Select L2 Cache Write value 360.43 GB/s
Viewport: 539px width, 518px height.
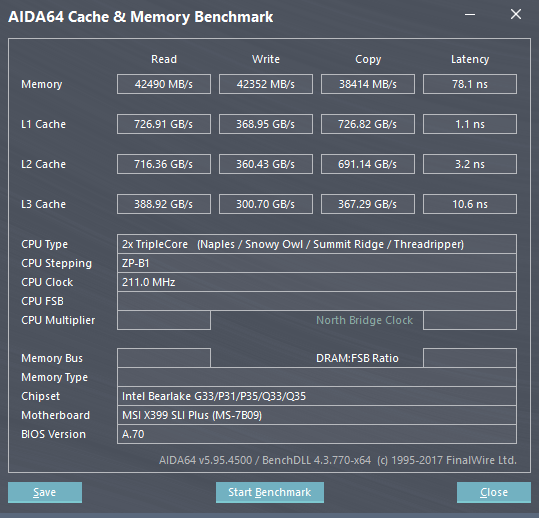pos(266,164)
